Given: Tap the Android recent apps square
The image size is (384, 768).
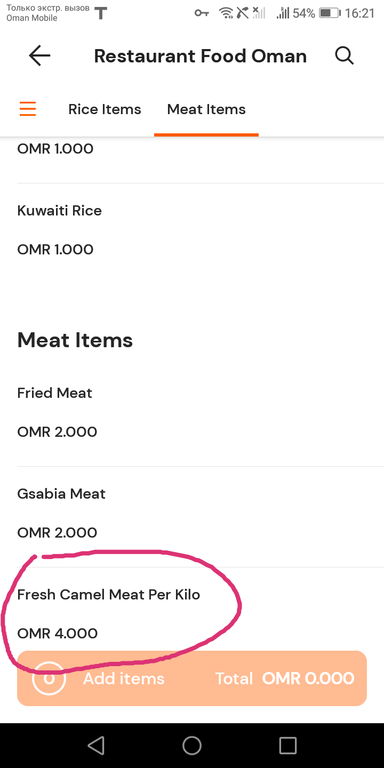Looking at the screenshot, I should pyautogui.click(x=288, y=745).
